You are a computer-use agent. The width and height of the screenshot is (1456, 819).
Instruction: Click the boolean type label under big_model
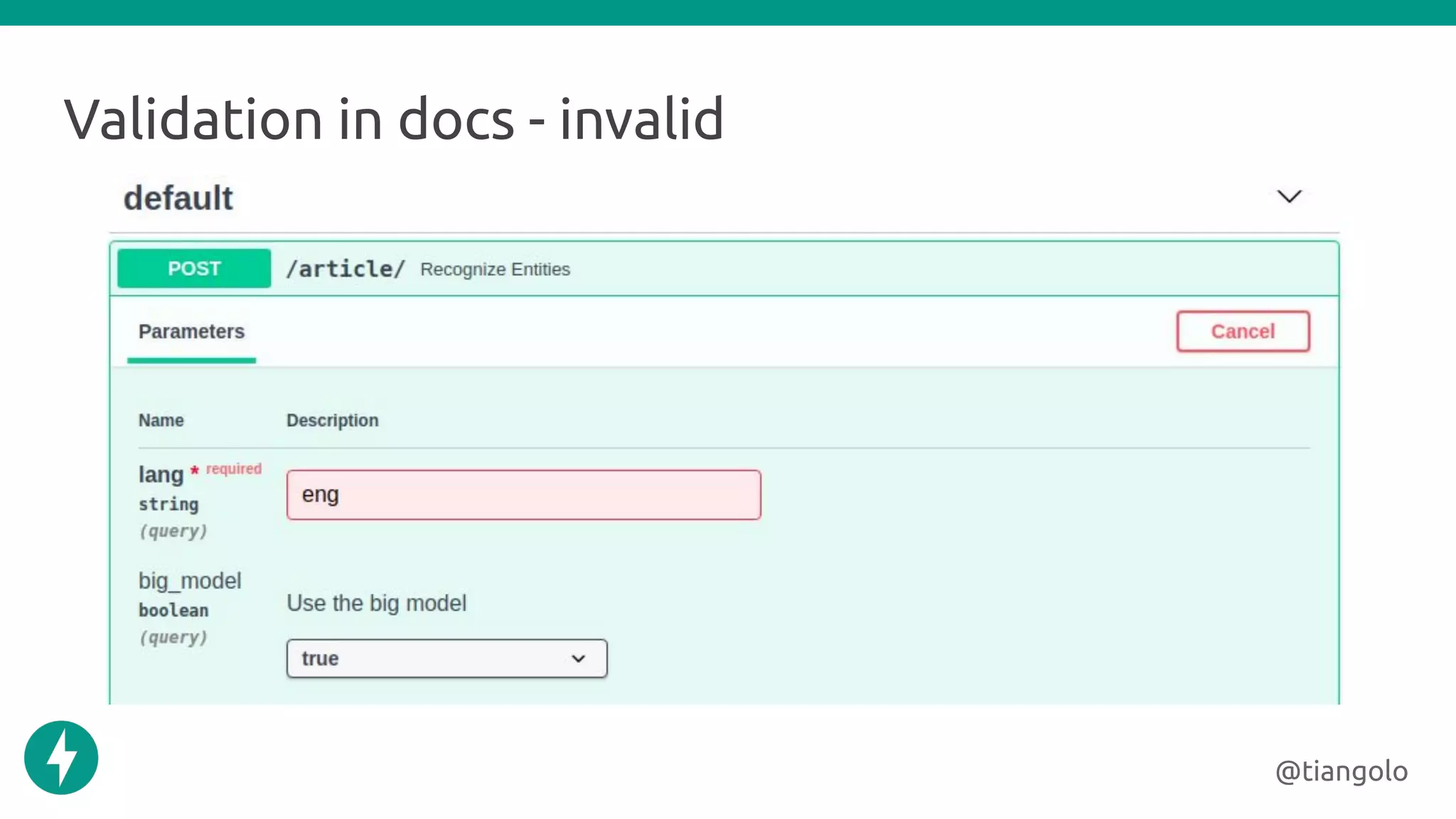tap(173, 611)
